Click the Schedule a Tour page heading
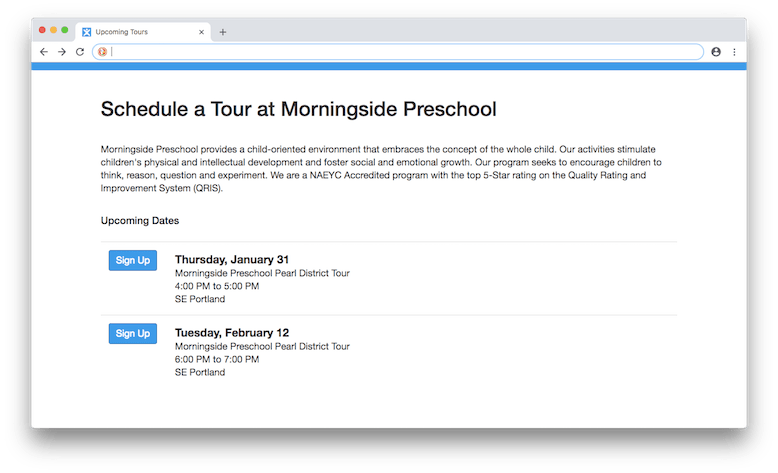 [x=298, y=108]
